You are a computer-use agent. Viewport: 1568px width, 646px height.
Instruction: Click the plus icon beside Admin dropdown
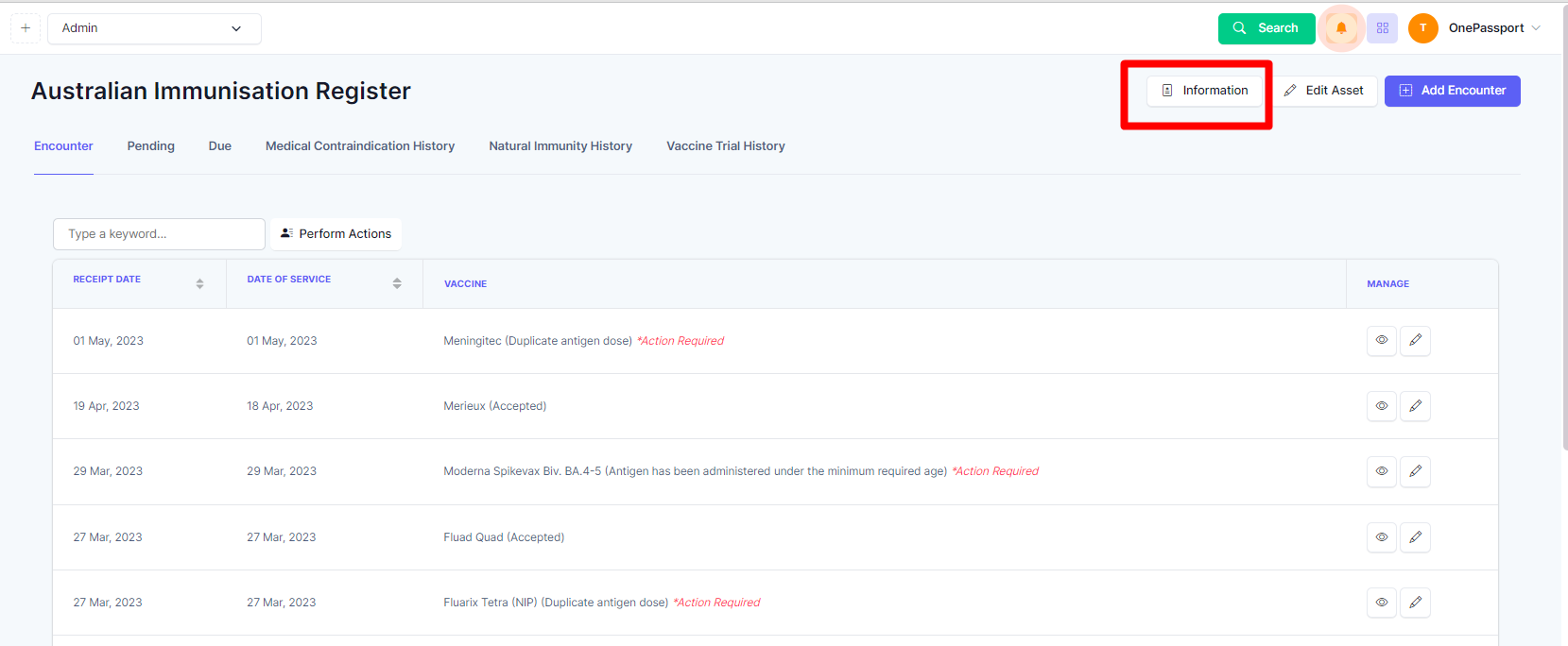(26, 28)
